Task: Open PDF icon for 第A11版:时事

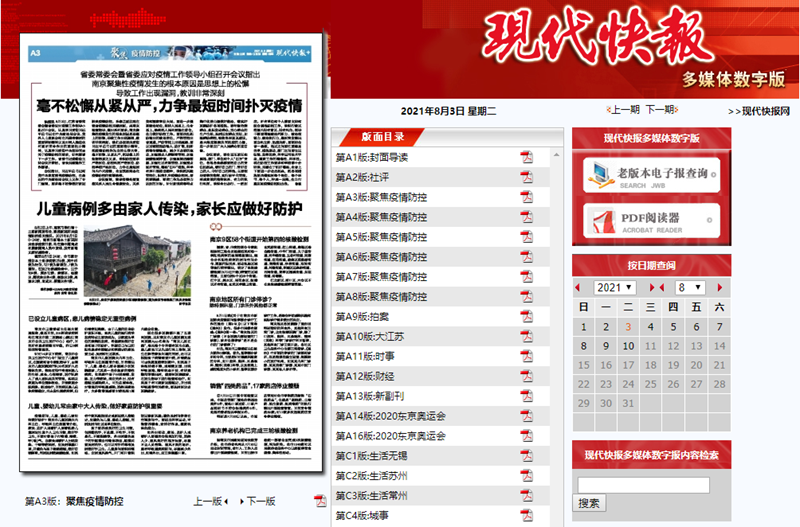Action: 527,356
